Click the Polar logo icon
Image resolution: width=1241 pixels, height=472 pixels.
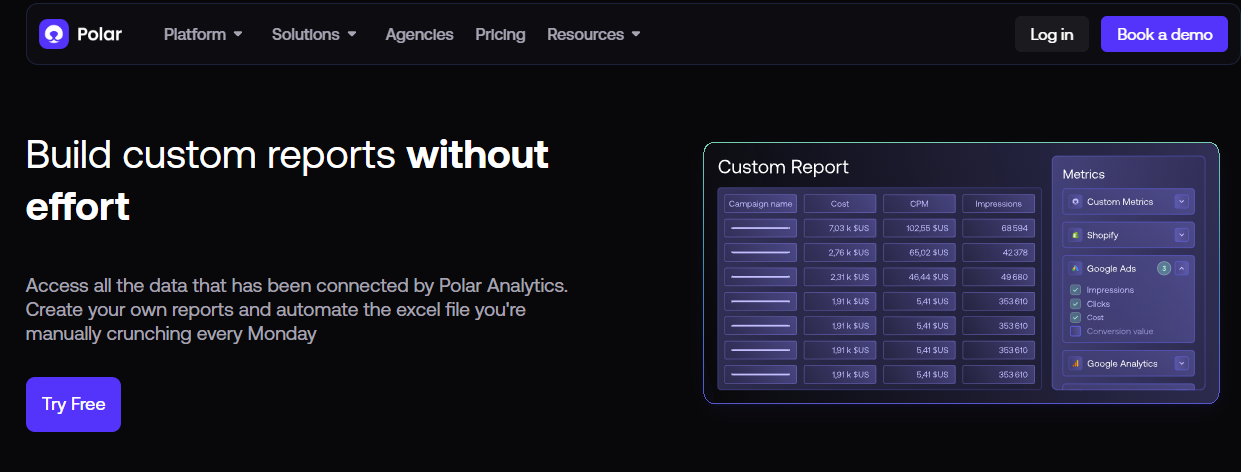point(54,34)
